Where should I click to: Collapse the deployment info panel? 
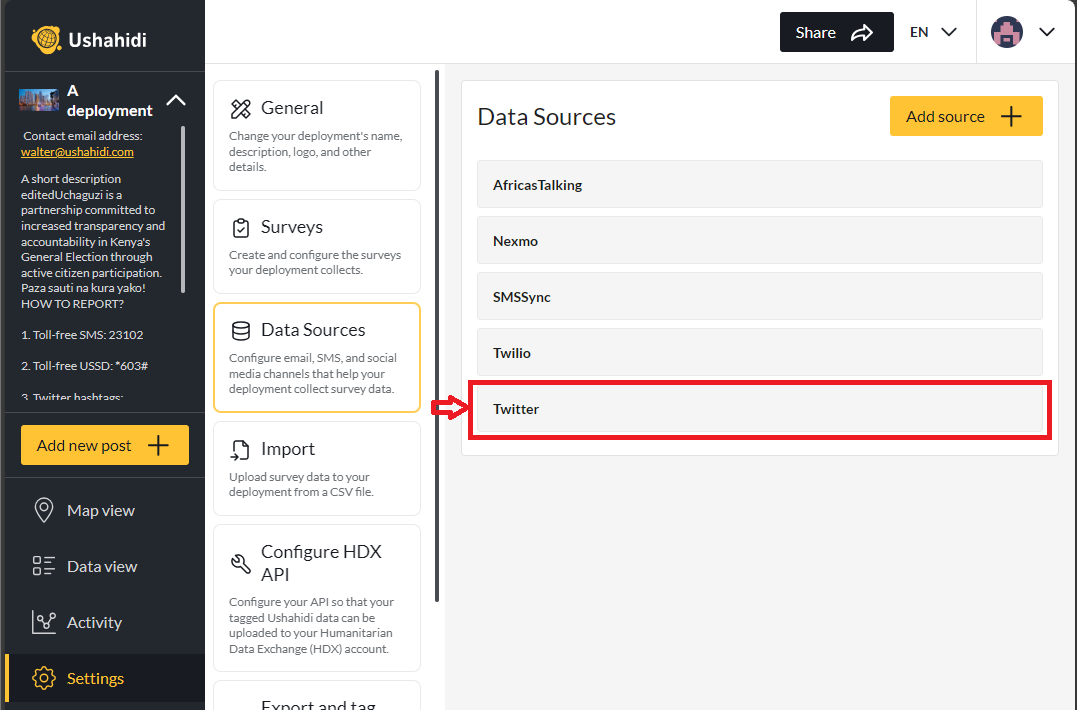click(175, 100)
